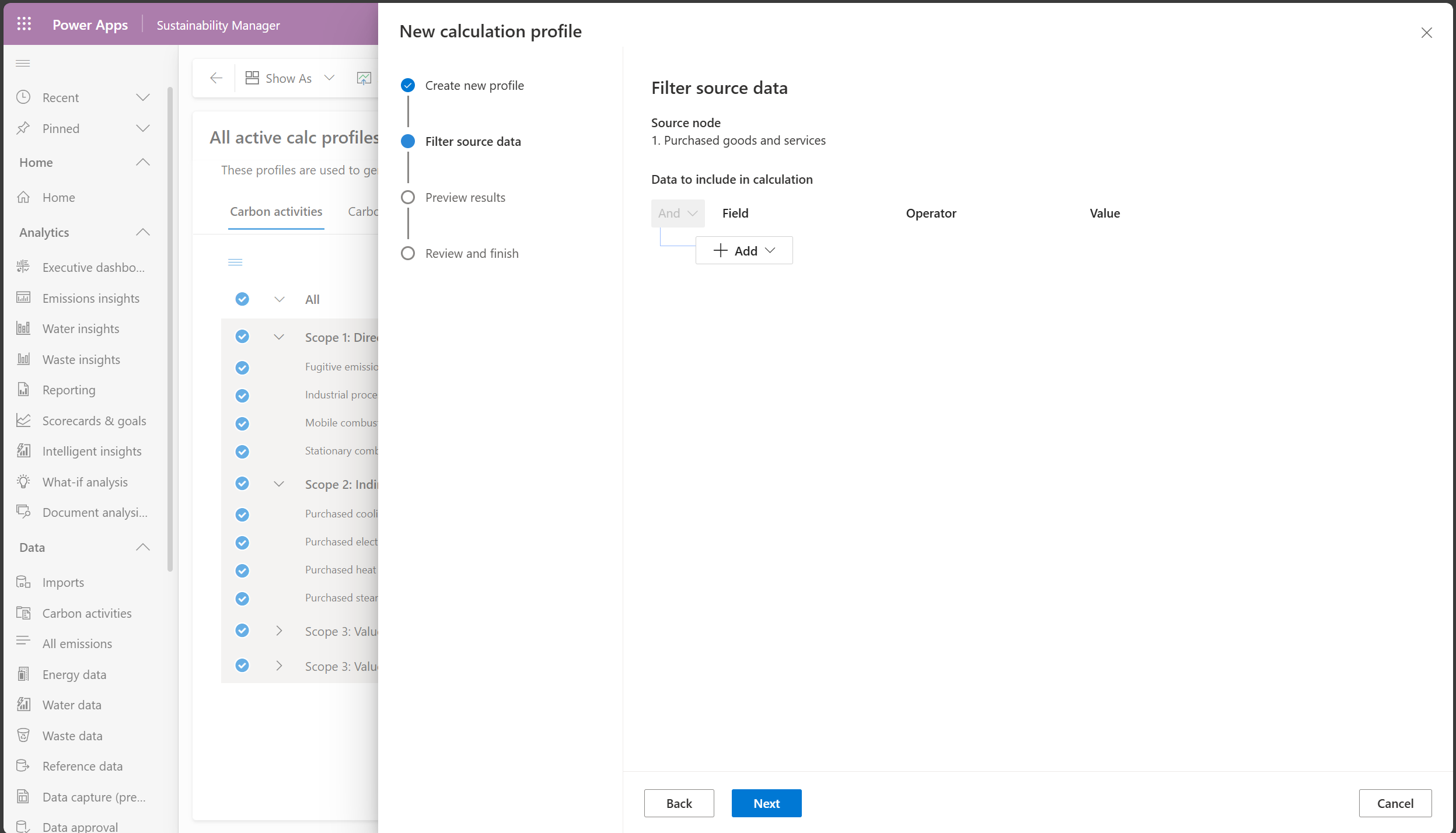1456x833 pixels.
Task: Navigate to Data approval section
Action: click(80, 826)
